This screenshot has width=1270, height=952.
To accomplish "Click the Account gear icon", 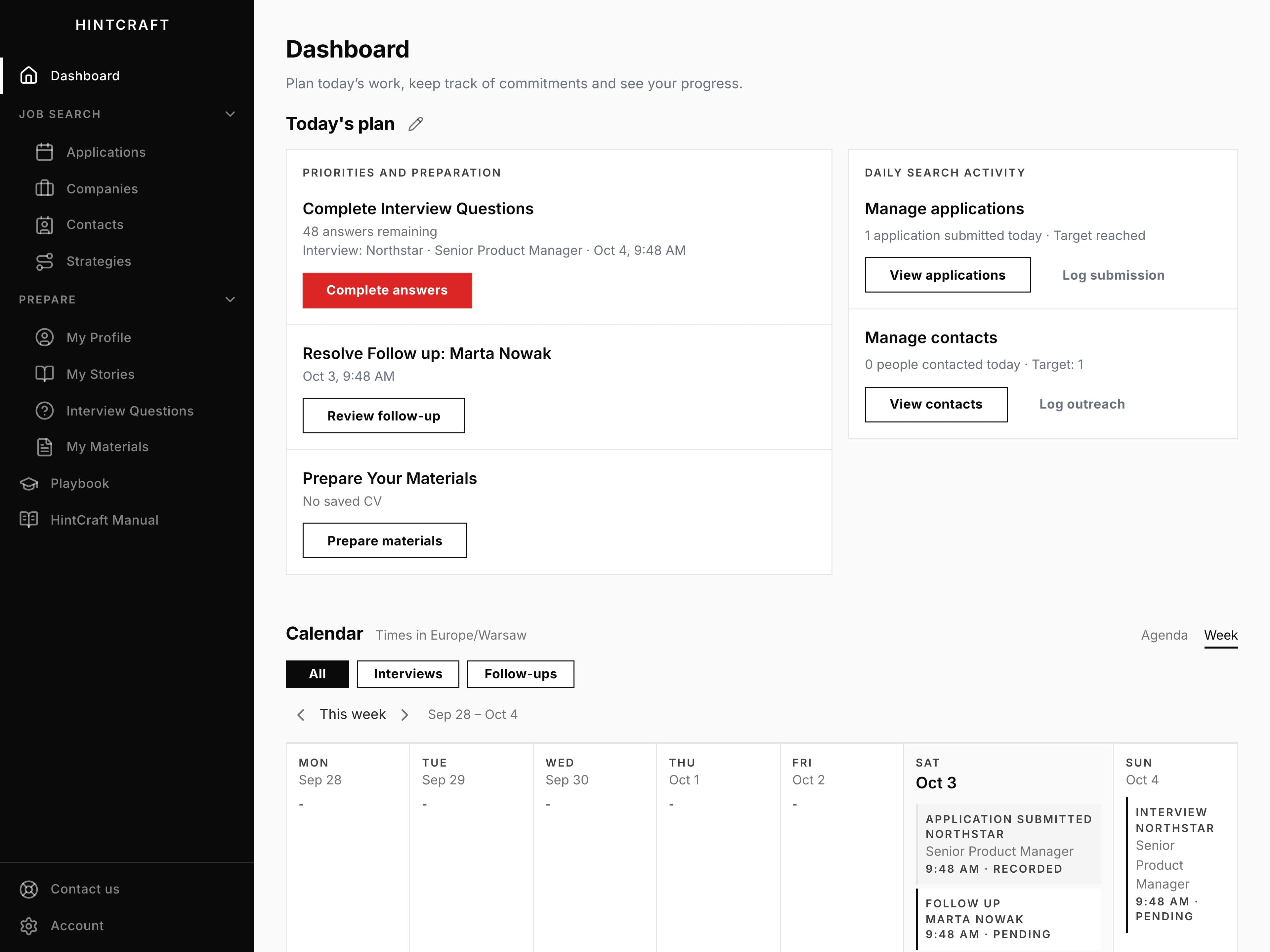I will [x=29, y=926].
